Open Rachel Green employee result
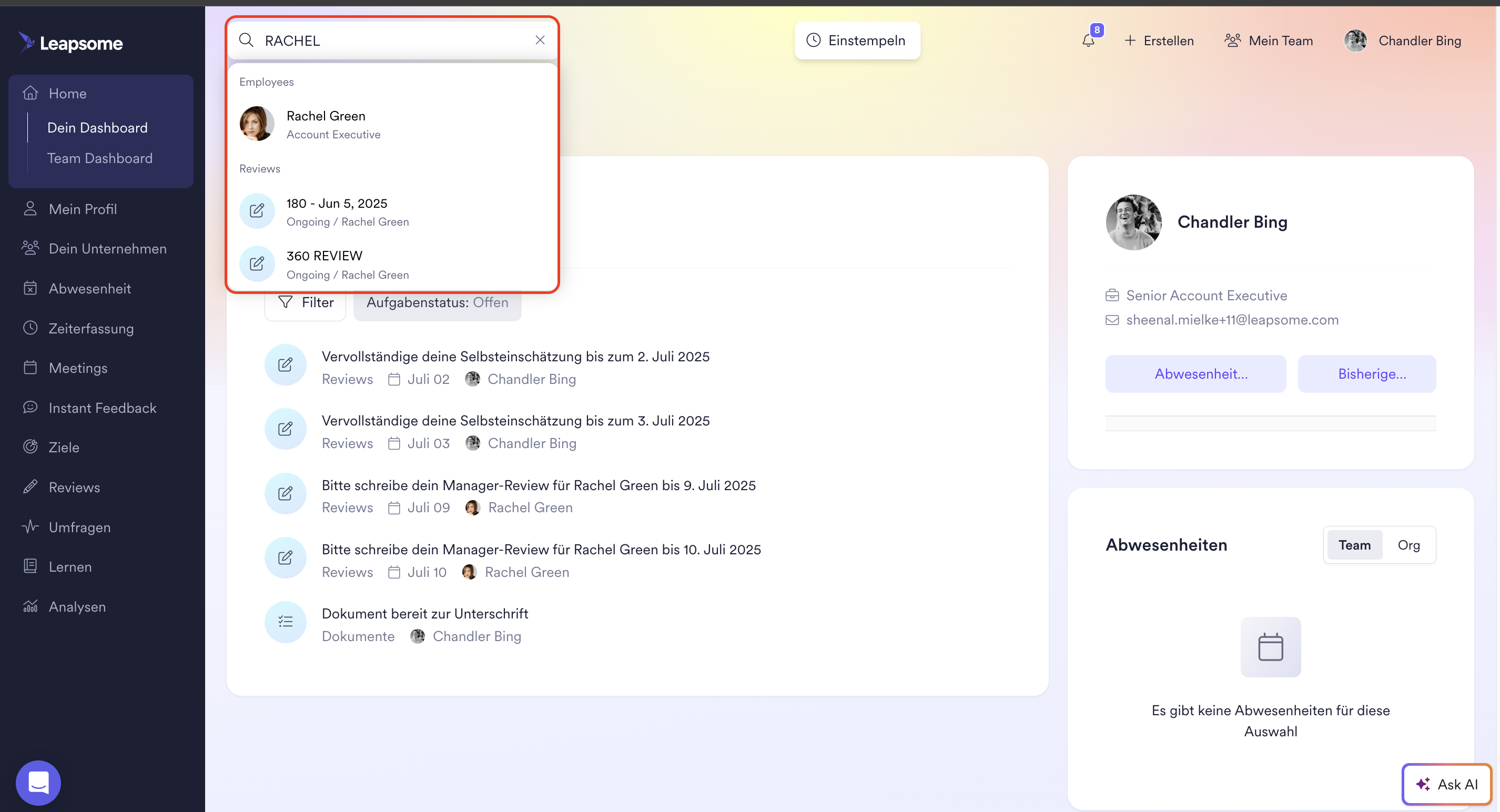This screenshot has height=812, width=1500. pyautogui.click(x=392, y=124)
